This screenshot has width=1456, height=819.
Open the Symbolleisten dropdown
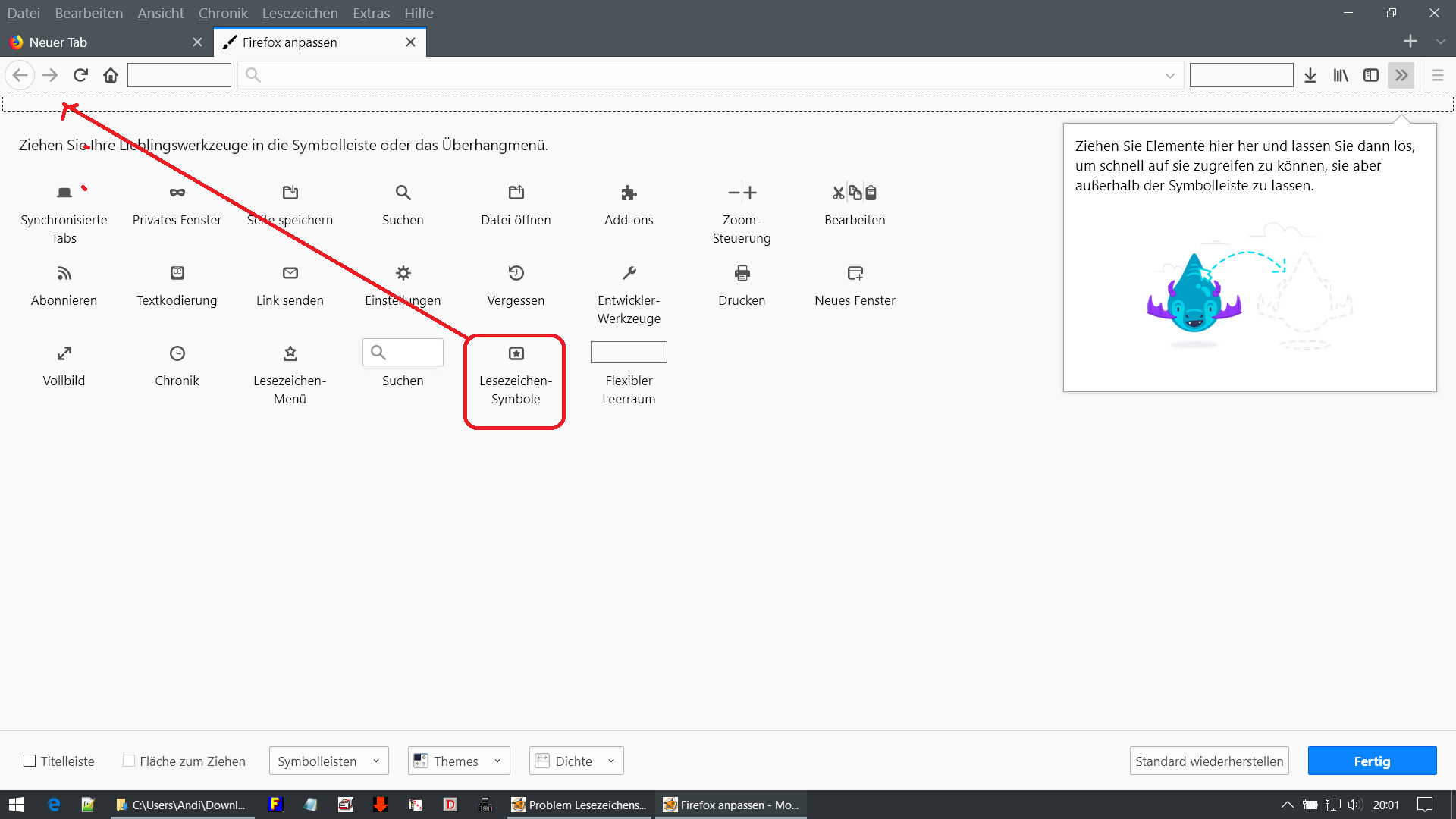pos(328,761)
